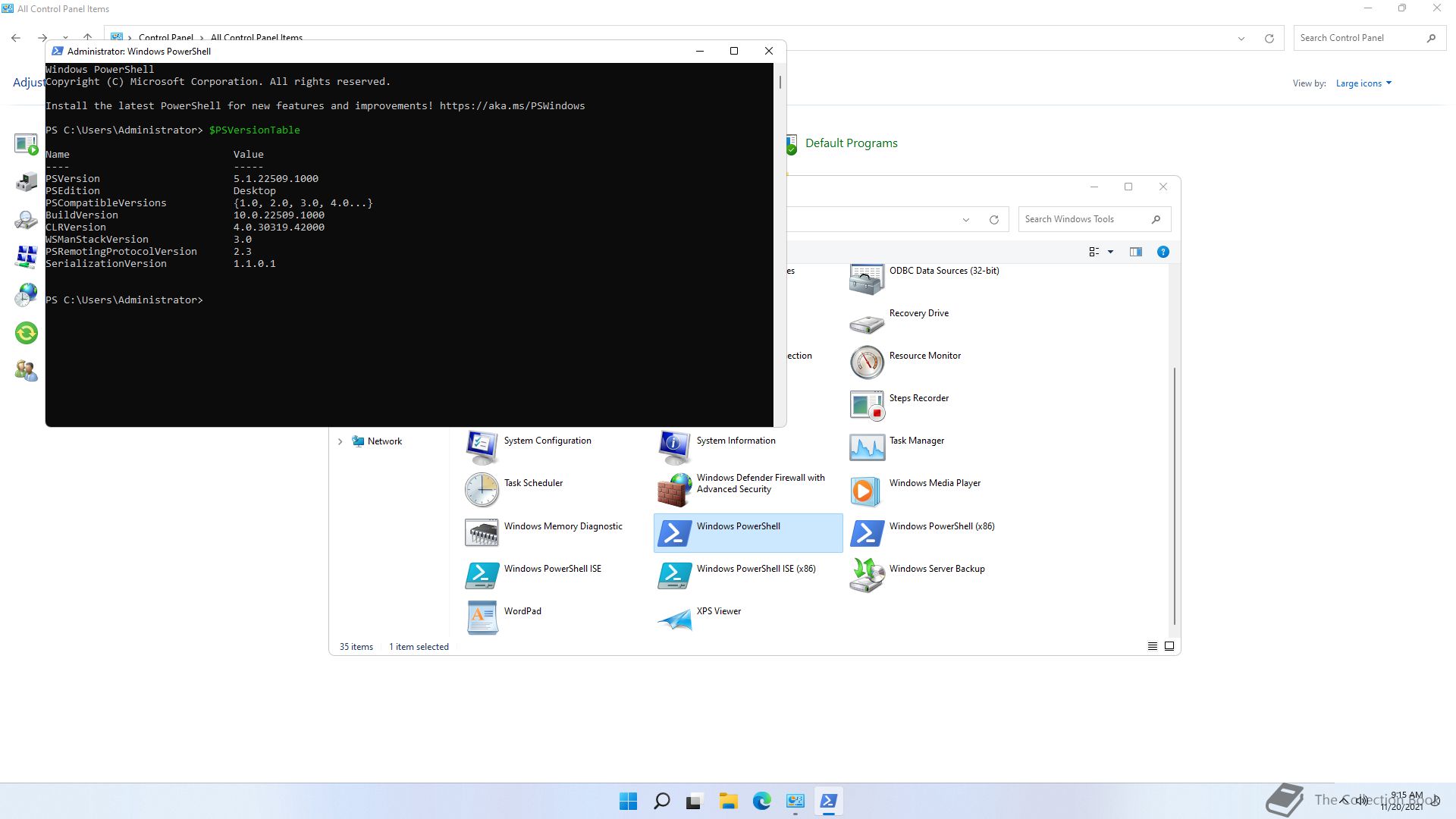Viewport: 1456px width, 819px height.
Task: Expand the Network tree item
Action: 340,441
